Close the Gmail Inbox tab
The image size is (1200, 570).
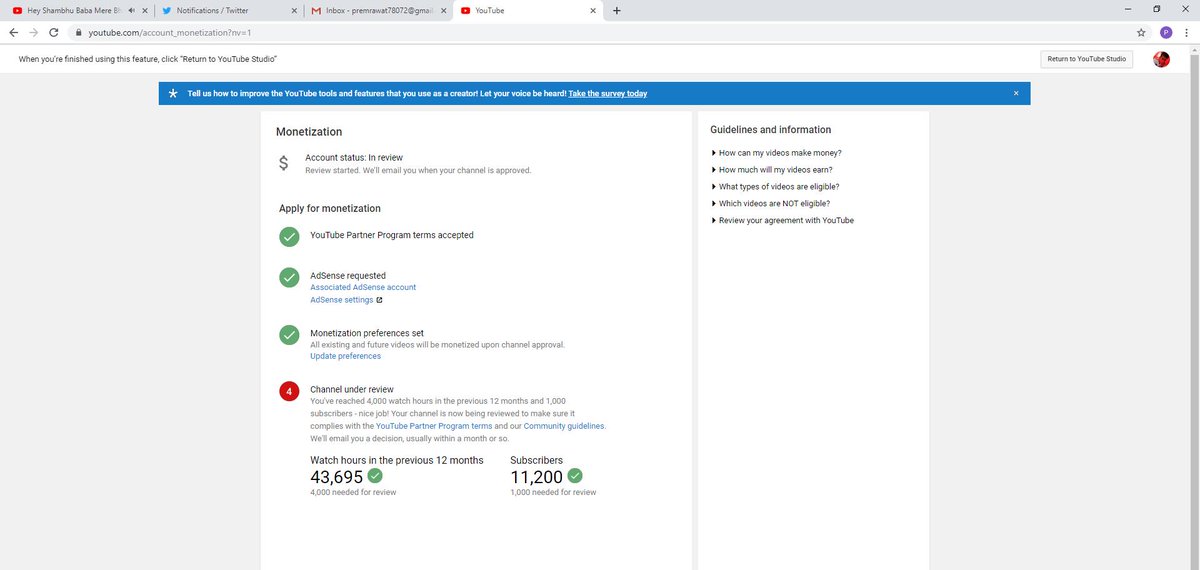click(x=443, y=10)
